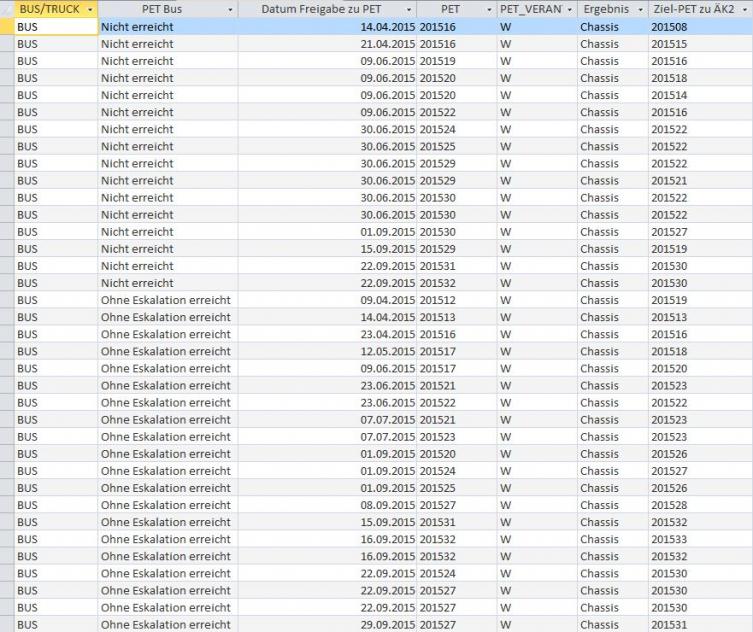
Task: Click the Ziel-PET value 201528
Action: point(669,505)
